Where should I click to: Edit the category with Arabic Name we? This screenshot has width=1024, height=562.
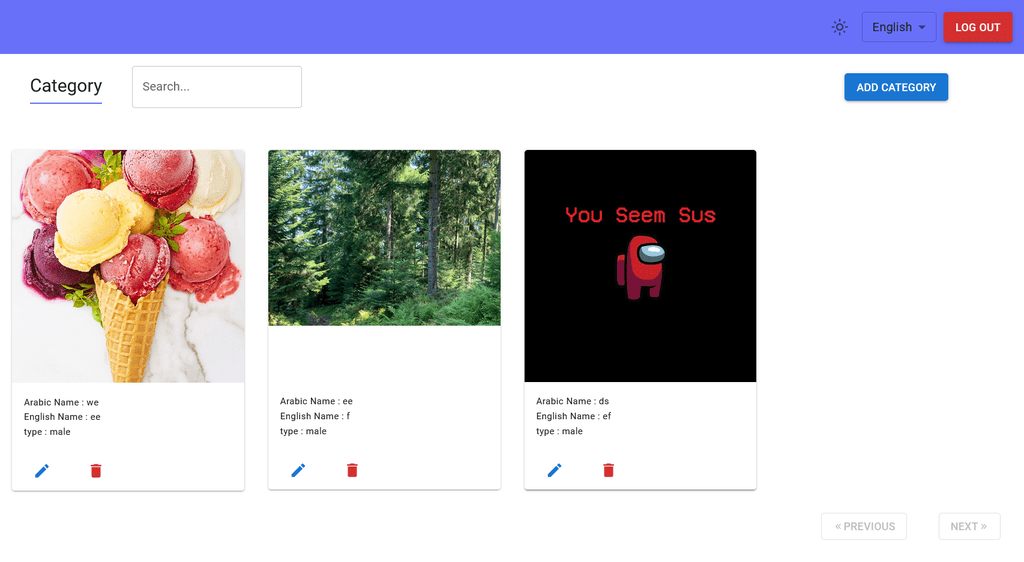42,471
